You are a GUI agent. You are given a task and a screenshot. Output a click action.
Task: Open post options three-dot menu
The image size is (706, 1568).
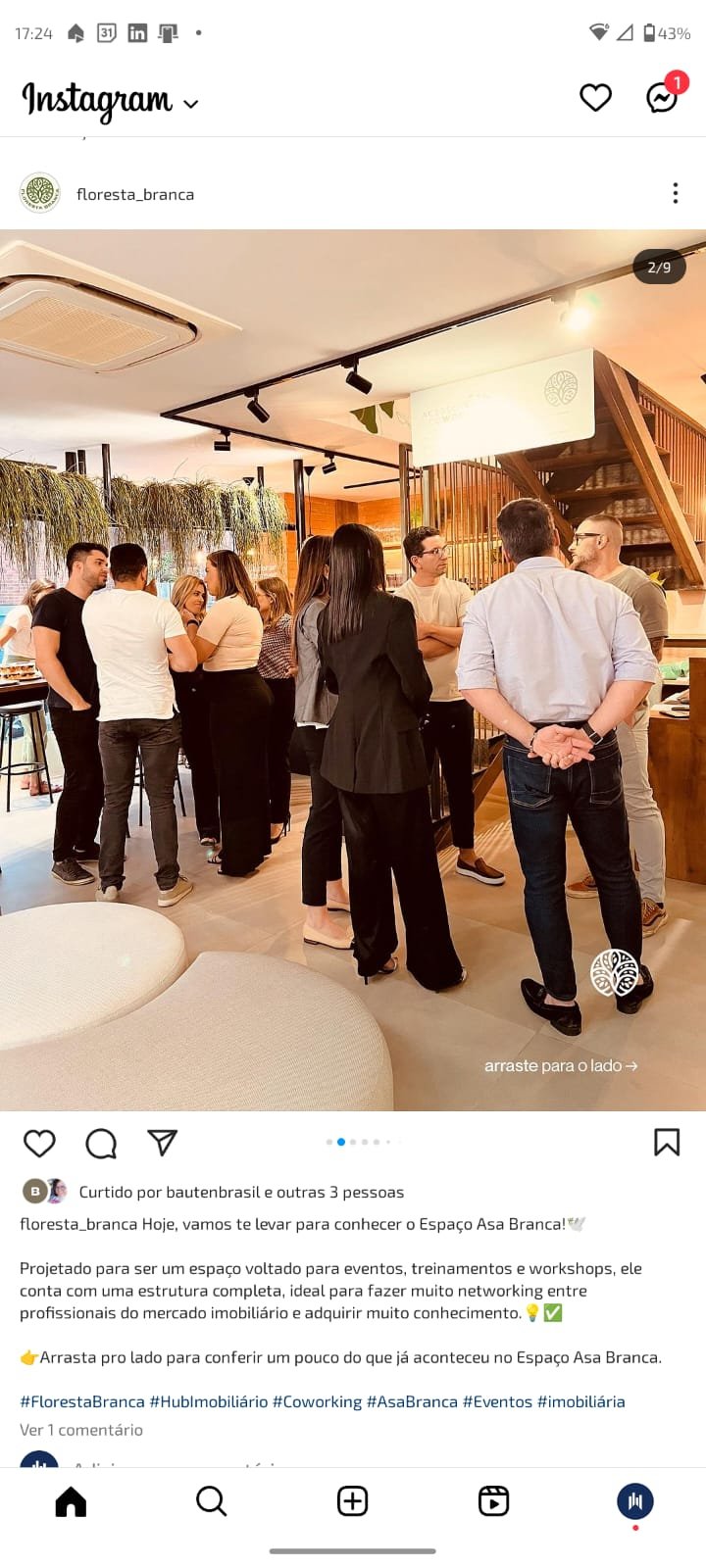[x=676, y=193]
